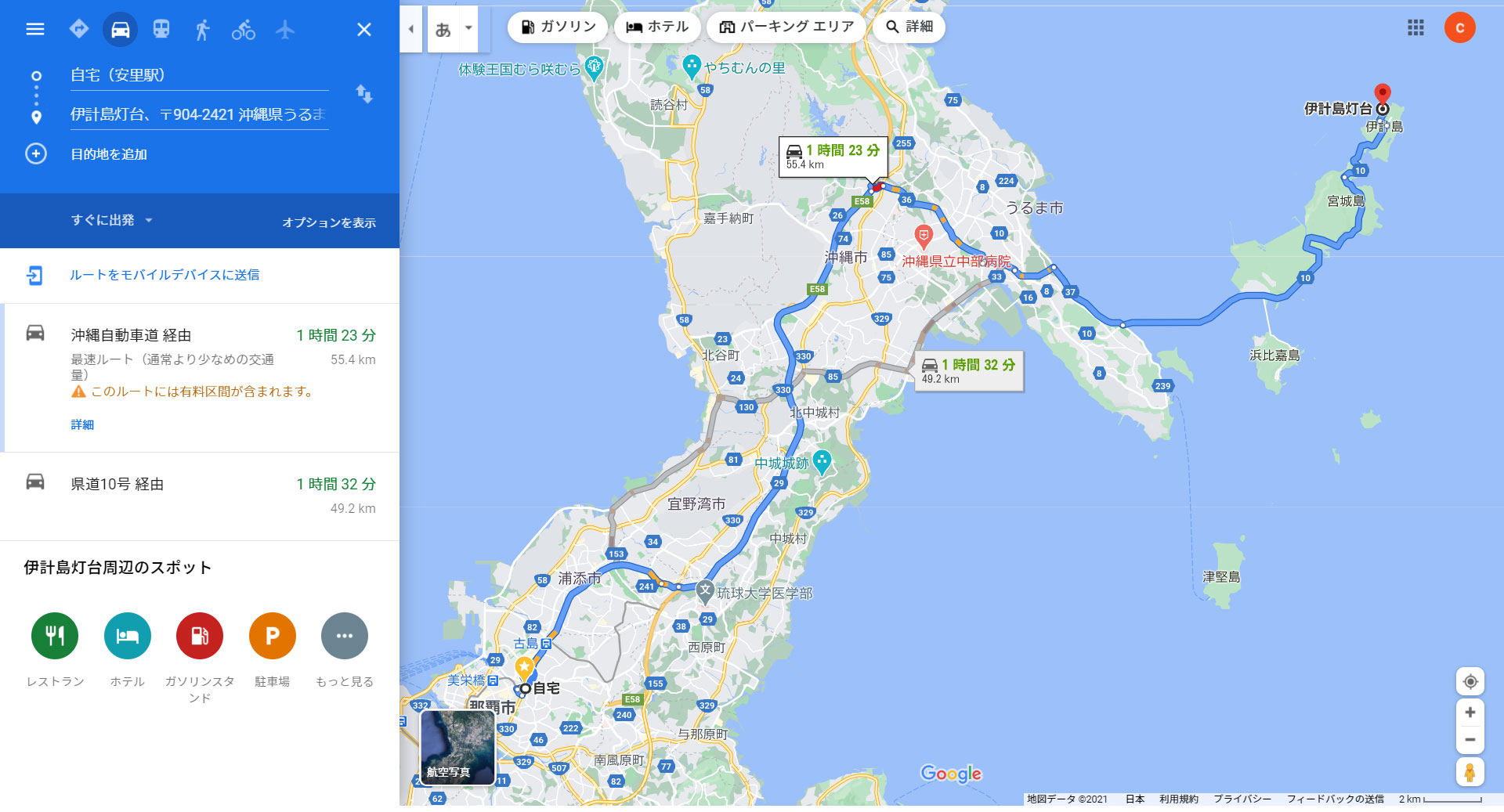
Task: Click 目的地を追加 to add destination
Action: point(109,154)
